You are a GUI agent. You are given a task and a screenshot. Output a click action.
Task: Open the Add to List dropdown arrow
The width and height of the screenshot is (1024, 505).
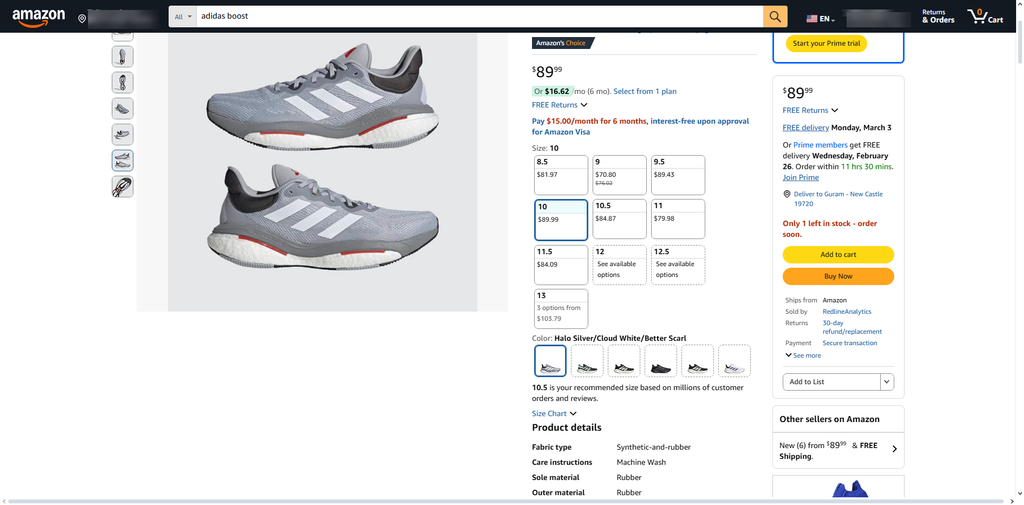click(887, 382)
